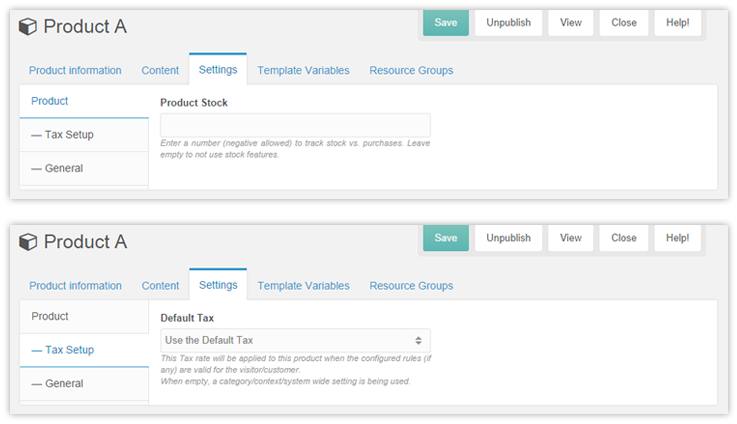Switch to Product information tab in lower panel
Image resolution: width=737 pixels, height=424 pixels.
pos(75,286)
